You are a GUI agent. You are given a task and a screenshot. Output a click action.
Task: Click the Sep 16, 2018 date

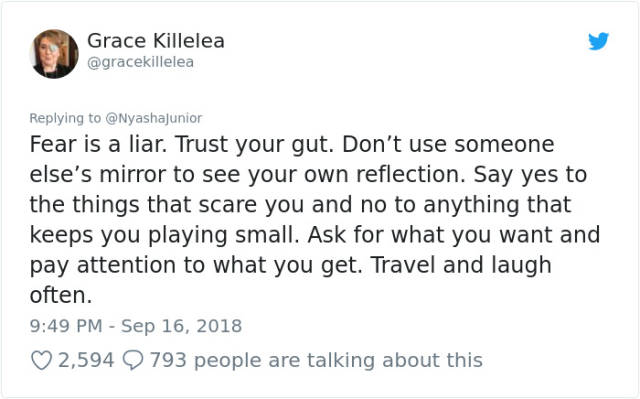pos(182,326)
